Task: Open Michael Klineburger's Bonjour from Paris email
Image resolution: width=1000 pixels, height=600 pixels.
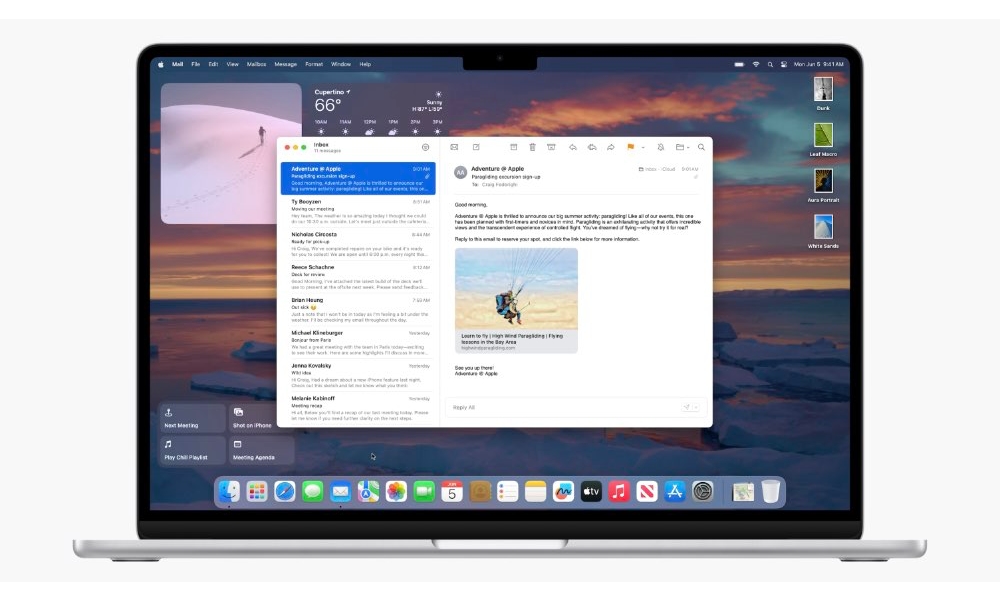Action: [358, 342]
